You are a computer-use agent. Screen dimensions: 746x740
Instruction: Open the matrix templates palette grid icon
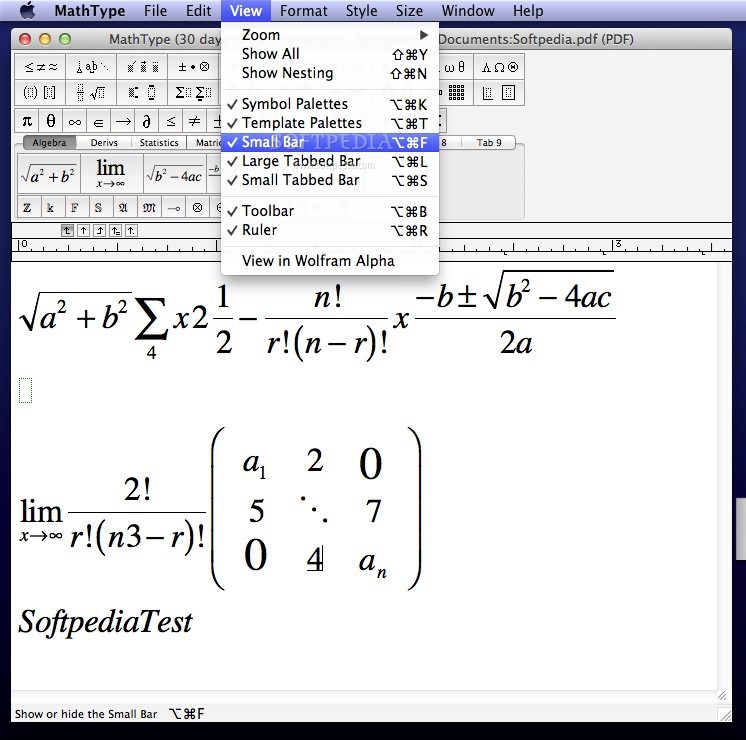coord(456,92)
